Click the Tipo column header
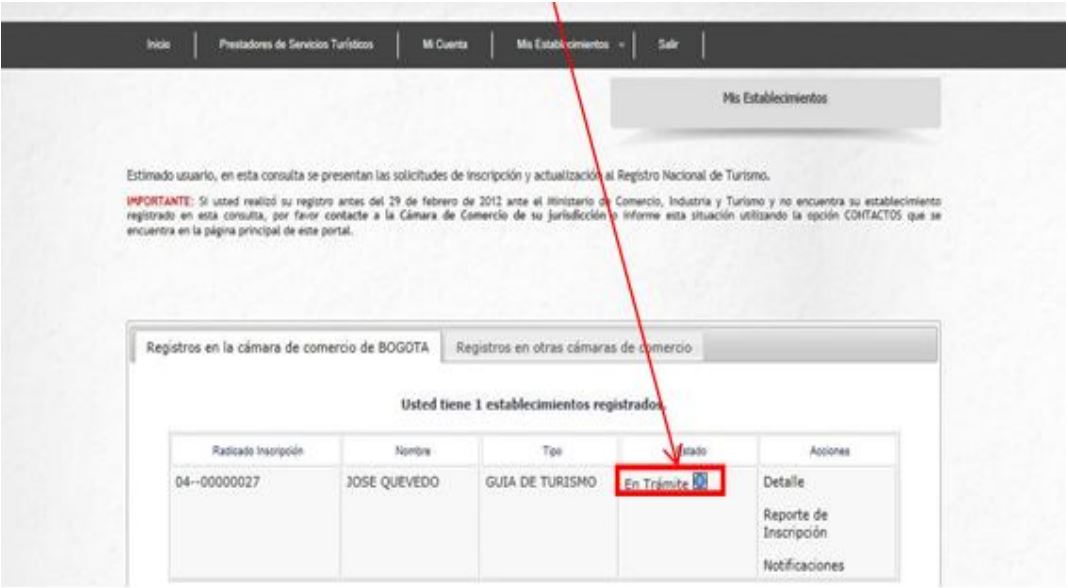Screen dimensions: 1068x588 pos(550,451)
